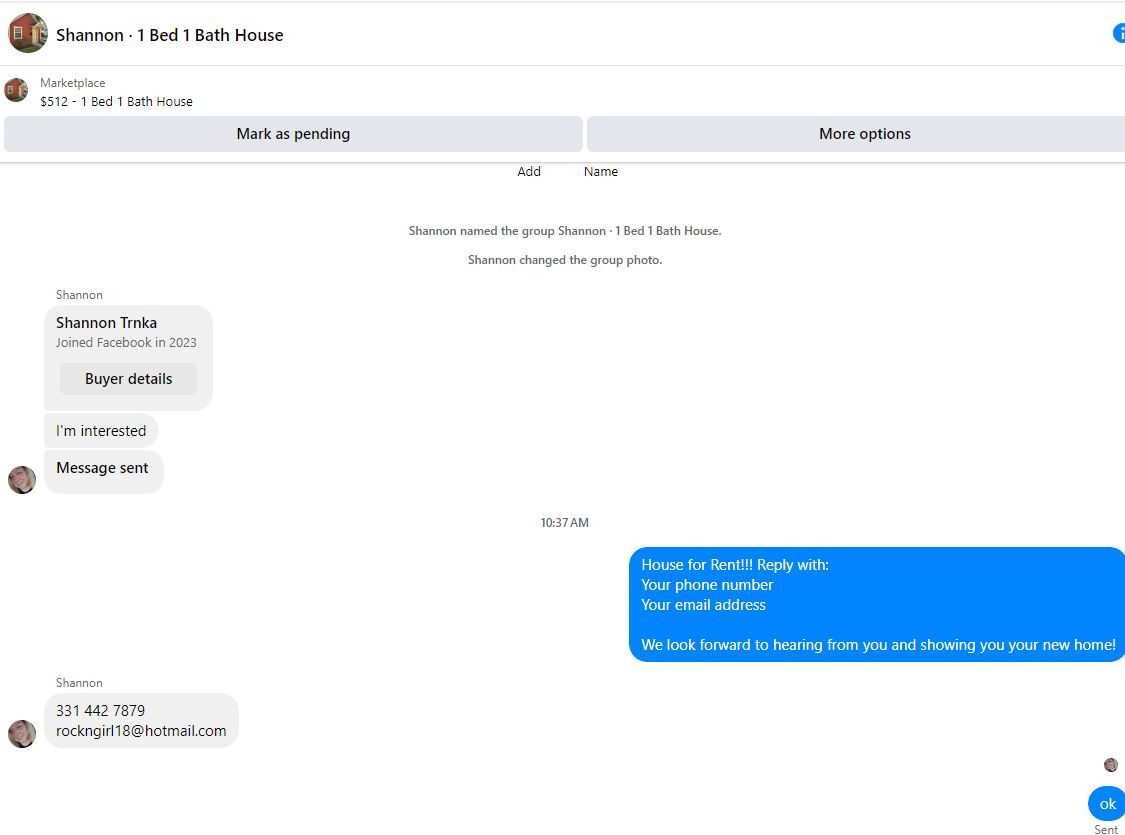View Buyer details for Shannon Trnka
This screenshot has width=1125, height=835.
tap(128, 379)
